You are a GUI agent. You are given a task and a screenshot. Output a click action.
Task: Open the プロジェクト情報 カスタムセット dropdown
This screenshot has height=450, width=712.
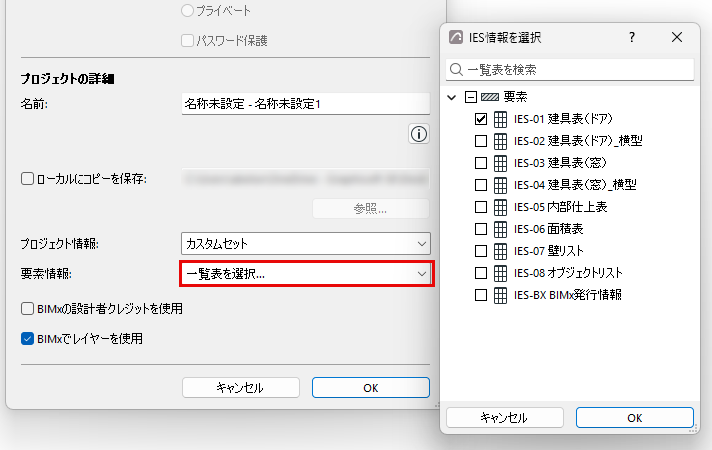click(306, 244)
